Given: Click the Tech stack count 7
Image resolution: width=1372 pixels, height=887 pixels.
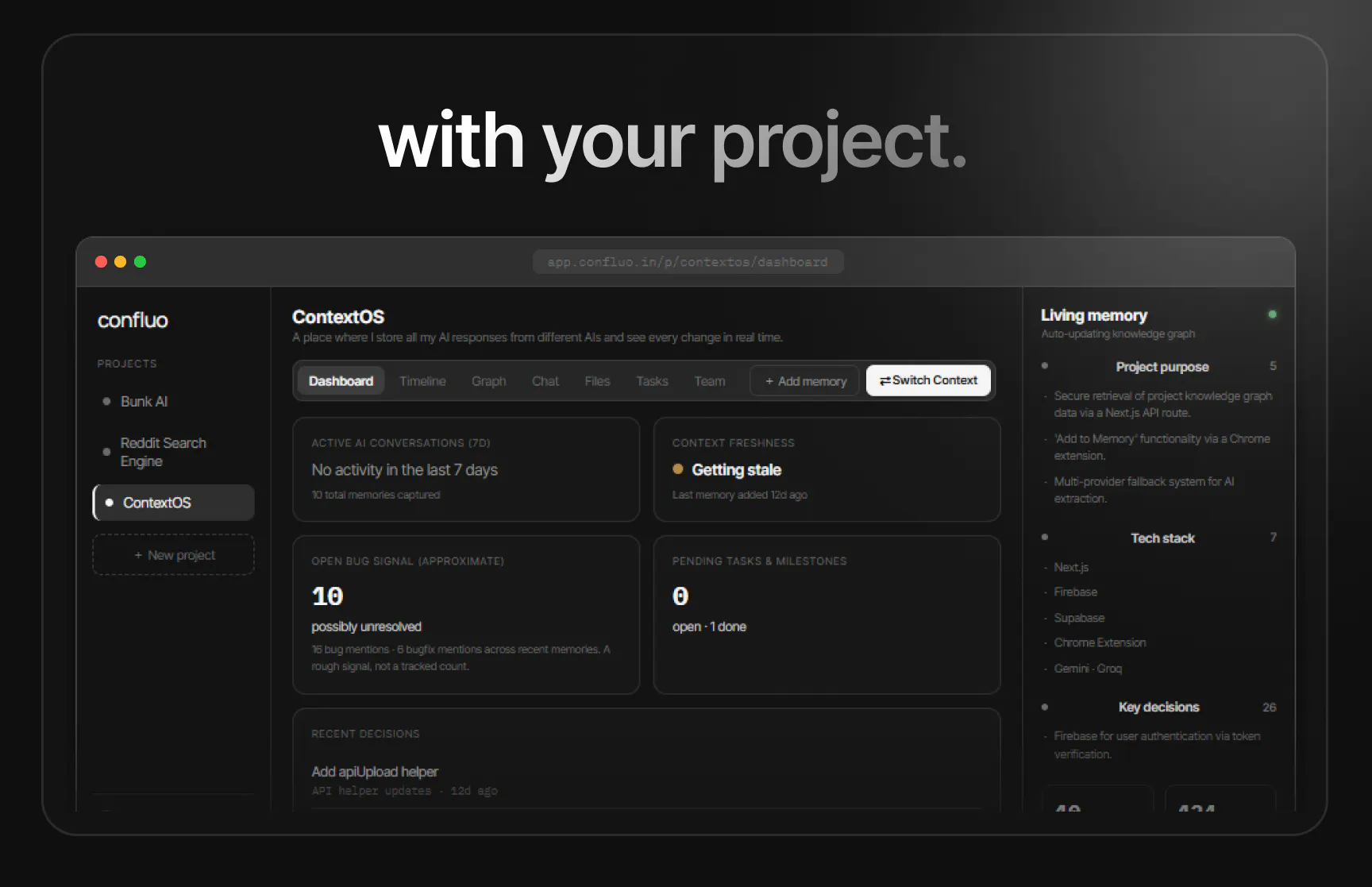Looking at the screenshot, I should (x=1273, y=538).
